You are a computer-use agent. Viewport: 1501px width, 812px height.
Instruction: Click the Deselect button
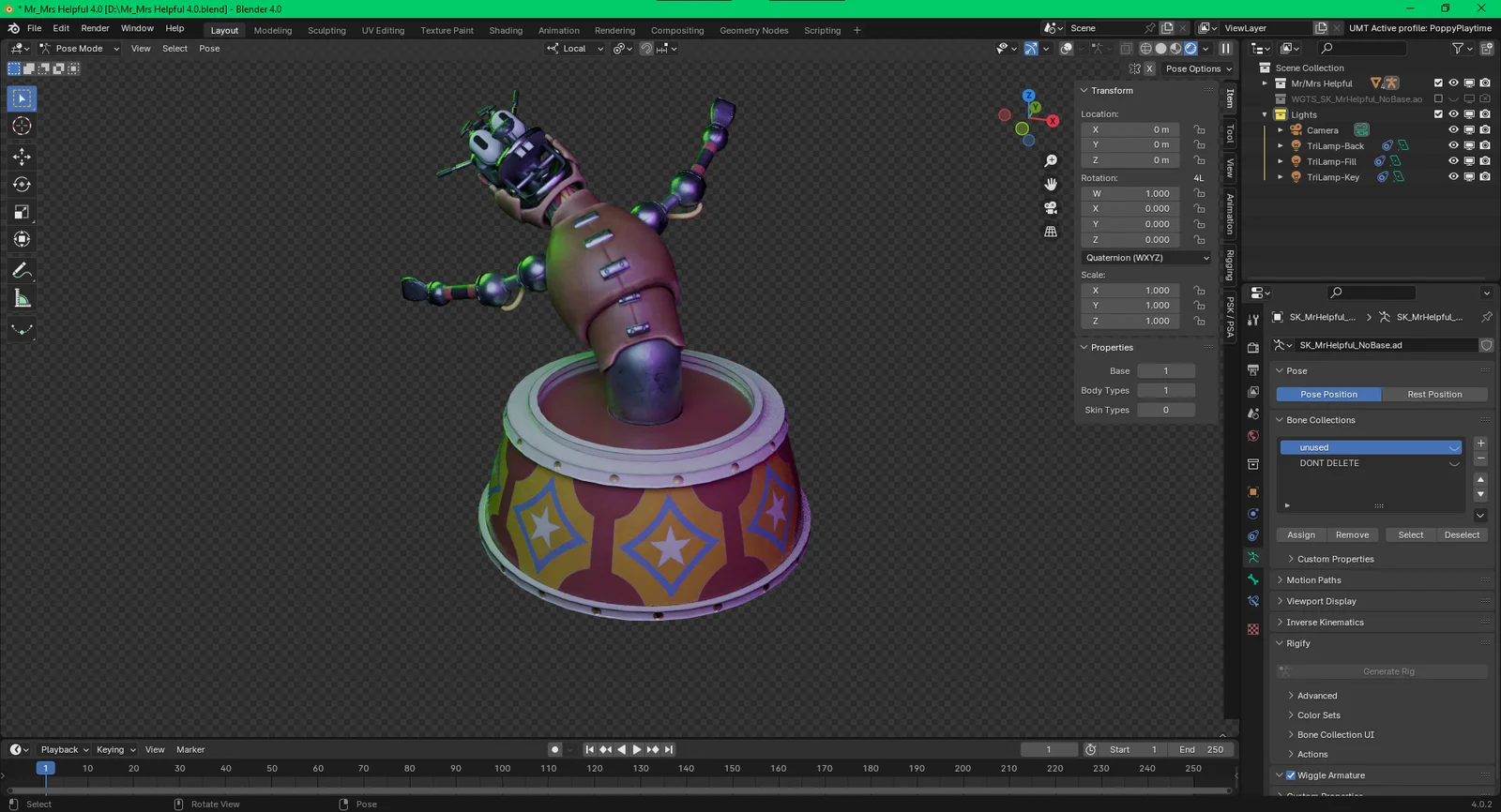(1462, 535)
